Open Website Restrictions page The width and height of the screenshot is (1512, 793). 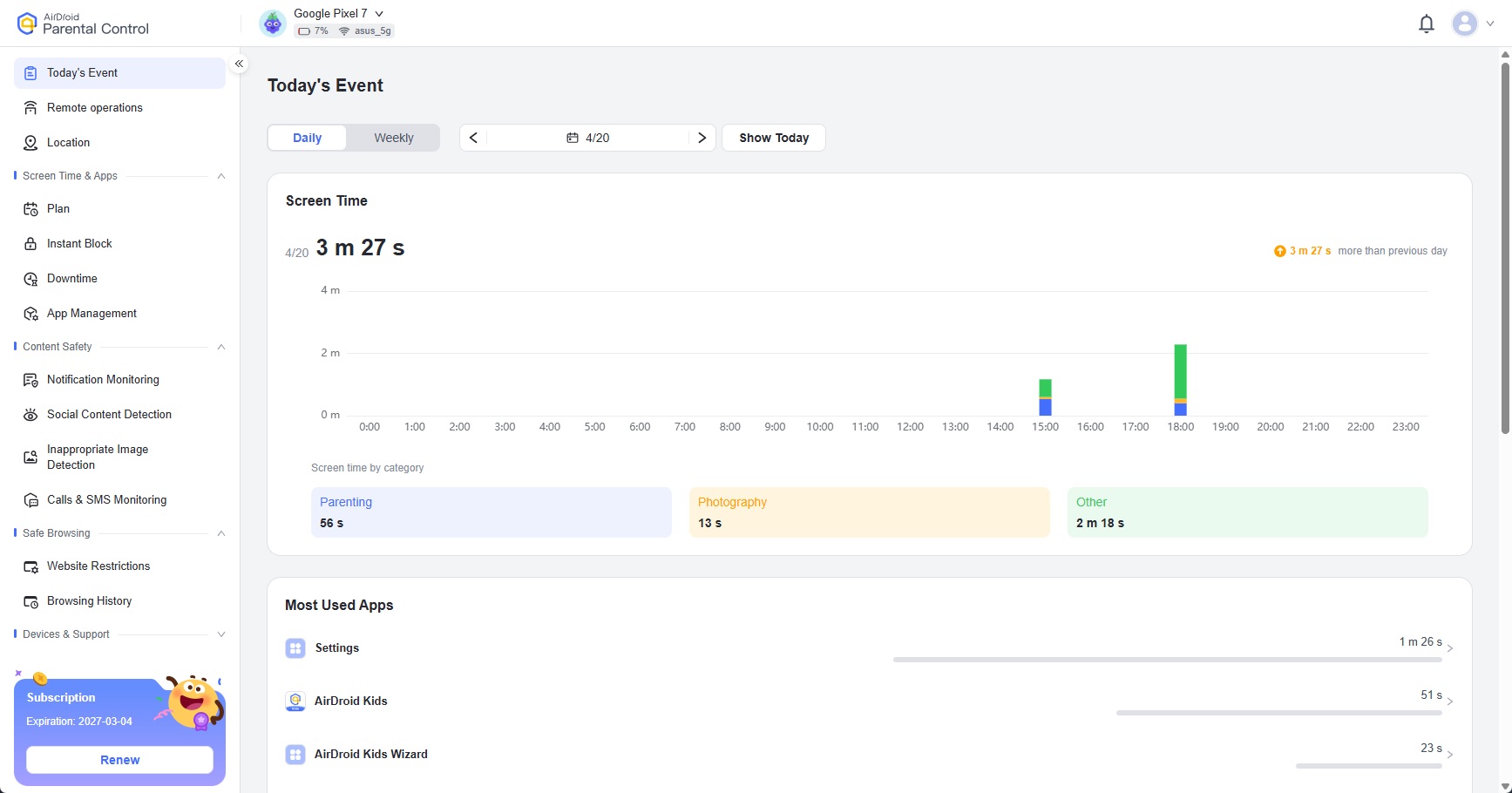(119, 566)
